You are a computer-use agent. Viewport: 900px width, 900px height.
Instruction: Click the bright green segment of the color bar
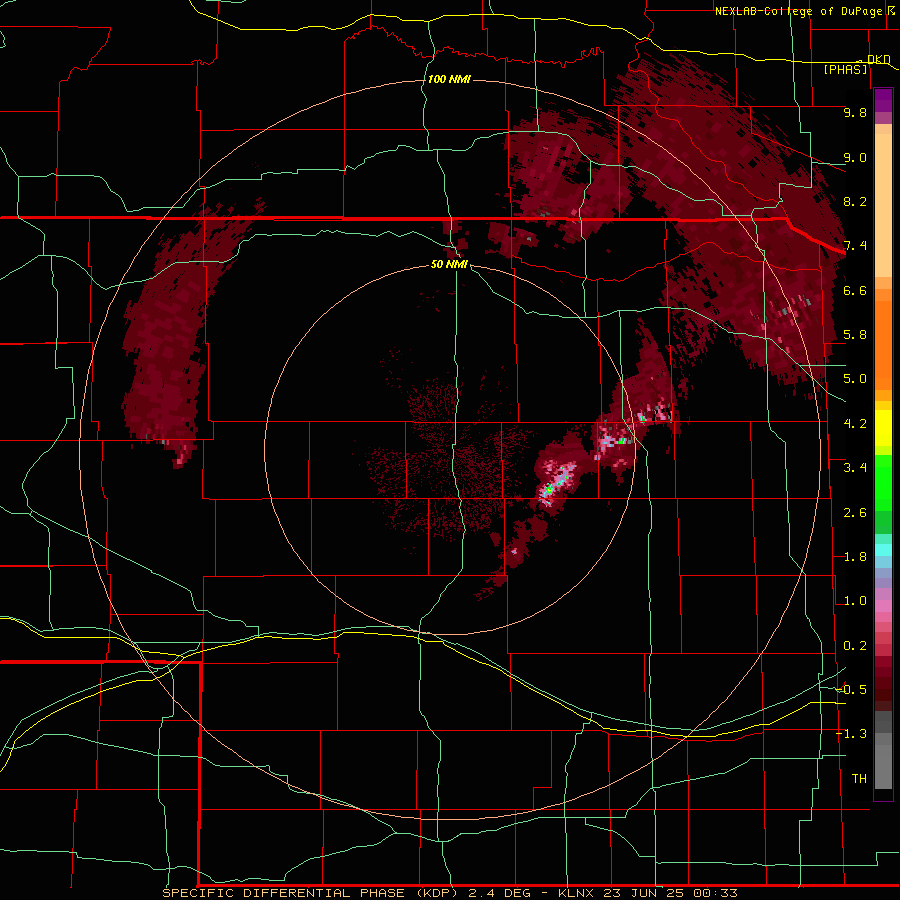point(883,484)
